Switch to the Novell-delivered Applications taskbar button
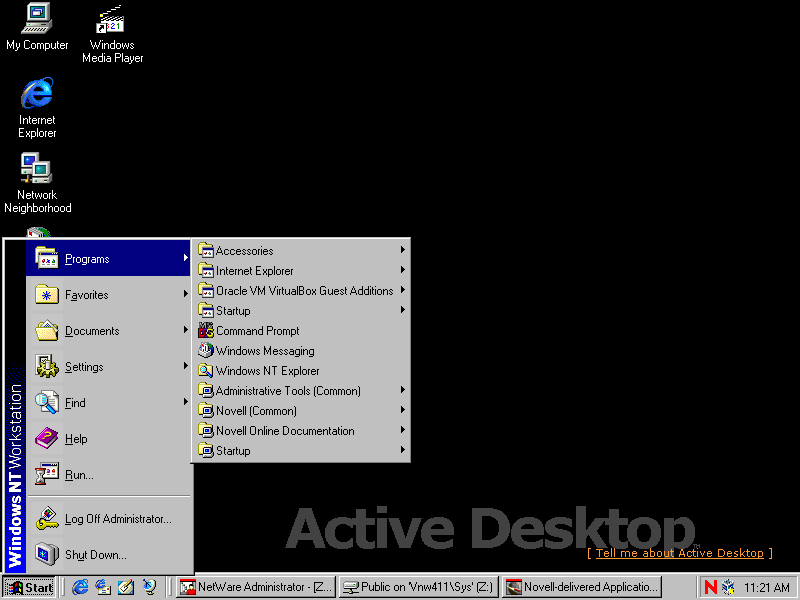 [x=582, y=587]
